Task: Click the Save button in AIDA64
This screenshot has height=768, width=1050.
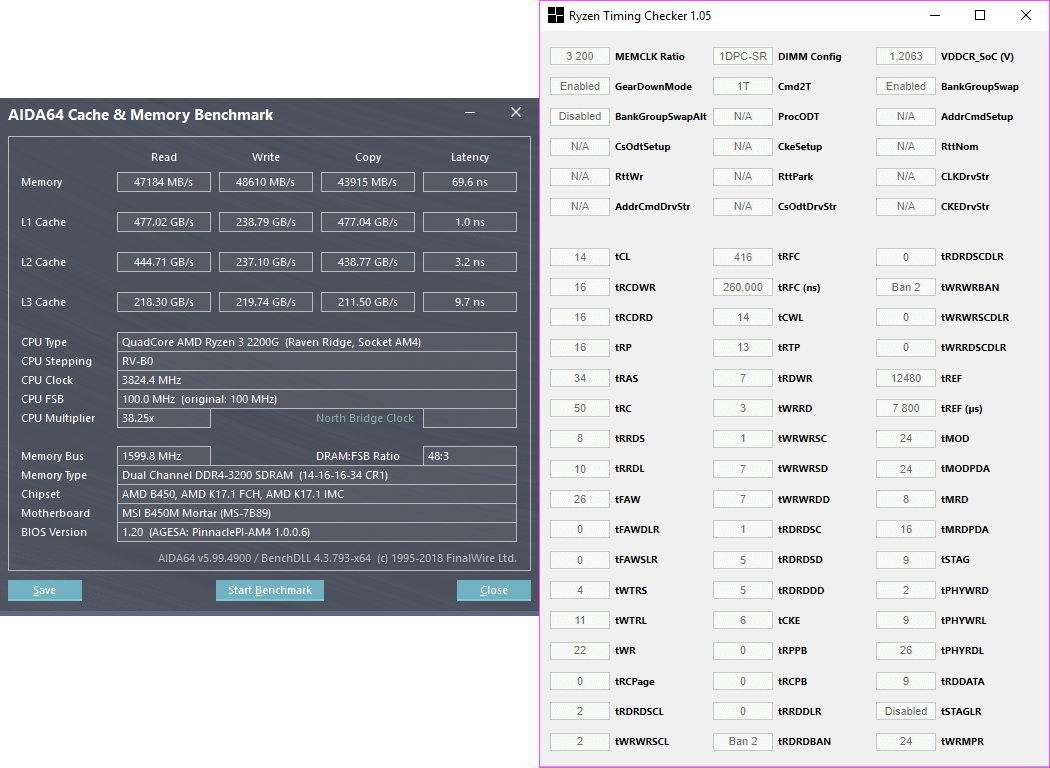Action: tap(45, 590)
